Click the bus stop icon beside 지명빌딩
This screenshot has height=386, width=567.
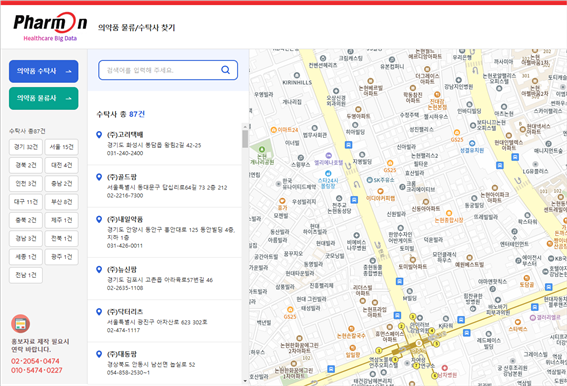click(x=348, y=145)
